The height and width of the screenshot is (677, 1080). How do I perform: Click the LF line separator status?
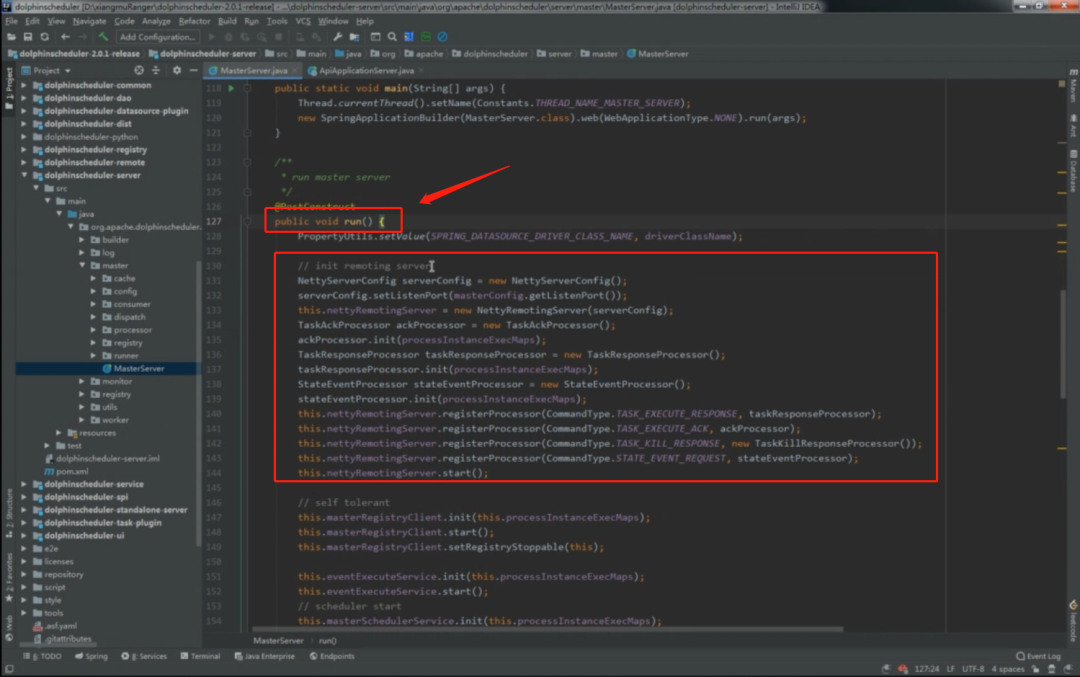[951, 669]
